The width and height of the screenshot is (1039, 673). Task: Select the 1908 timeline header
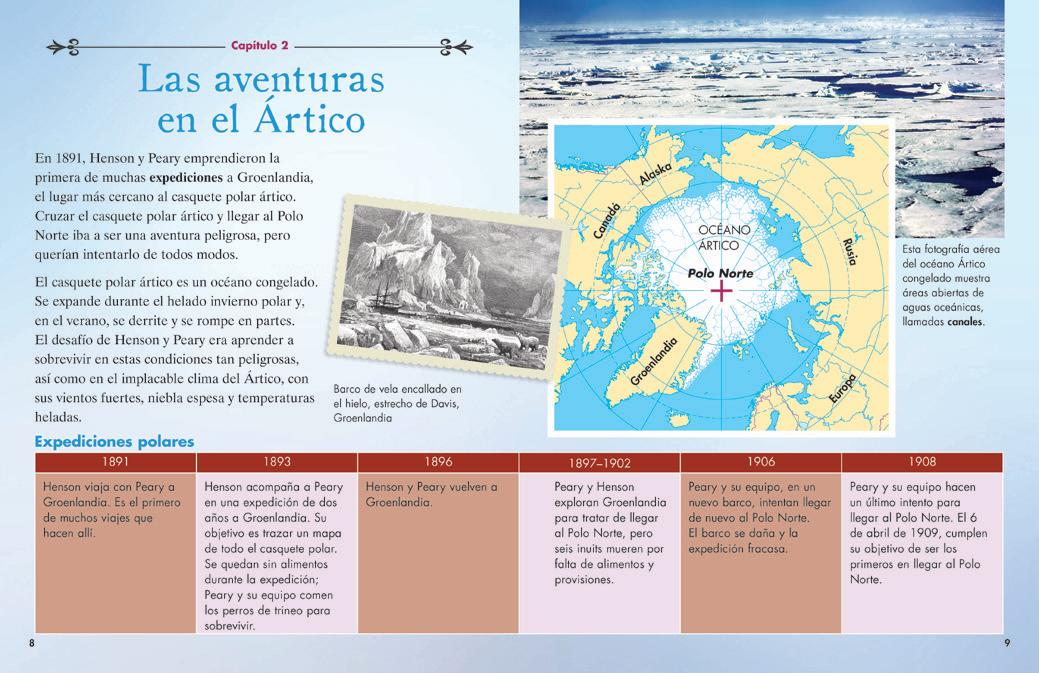(922, 462)
